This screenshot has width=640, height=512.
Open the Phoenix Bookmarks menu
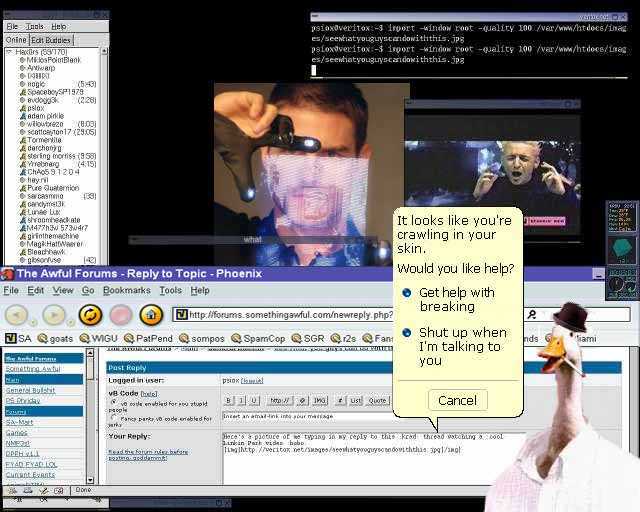(127, 290)
